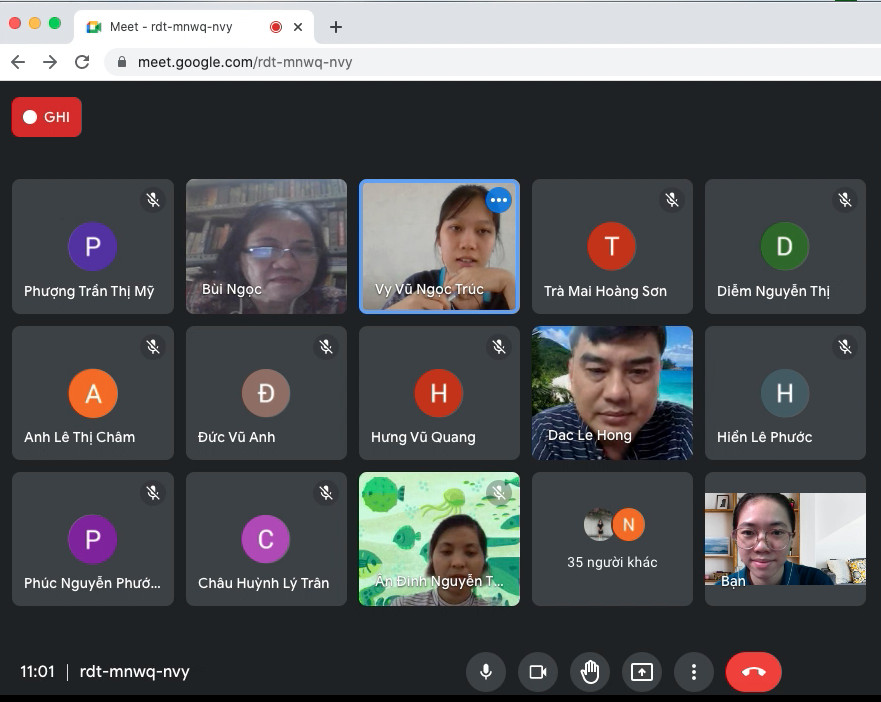Click the Vy Vũ Ngọc Trúc video tile
881x702 pixels.
[x=439, y=246]
